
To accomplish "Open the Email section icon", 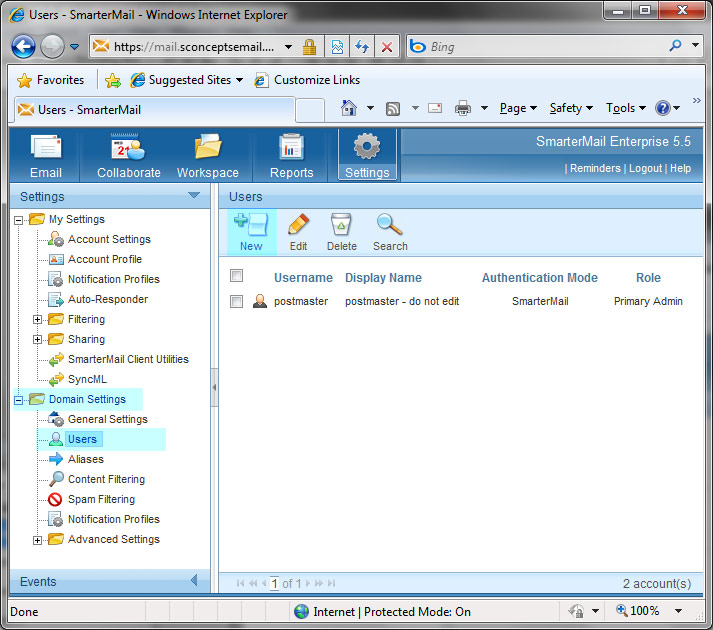I will coord(46,148).
